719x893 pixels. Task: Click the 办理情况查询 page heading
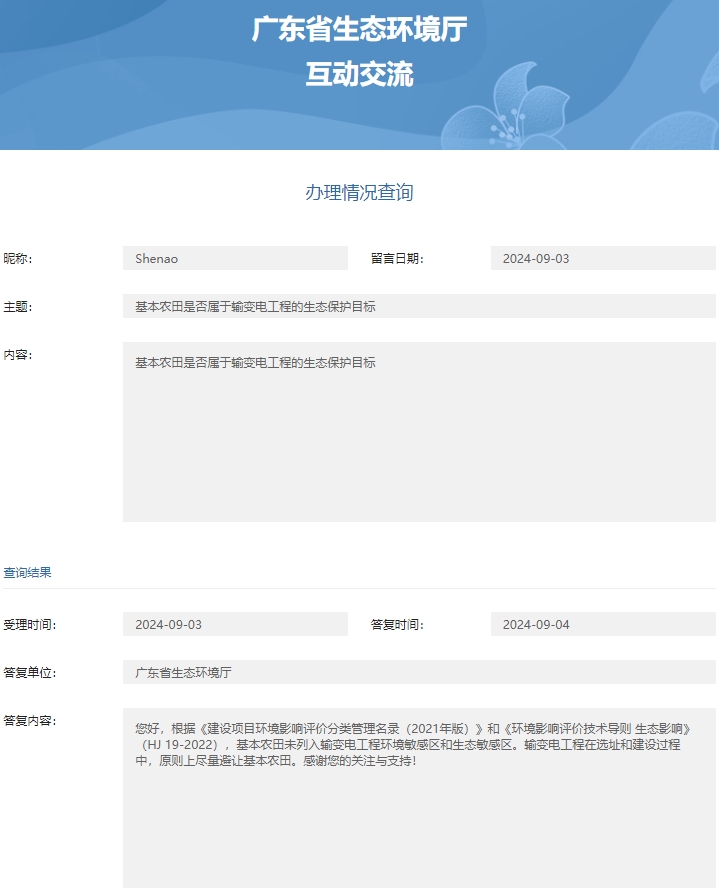(x=359, y=193)
